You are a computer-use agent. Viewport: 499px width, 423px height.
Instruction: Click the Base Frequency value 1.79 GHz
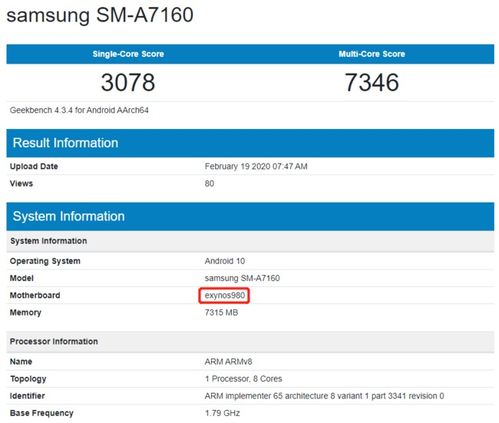[x=222, y=413]
